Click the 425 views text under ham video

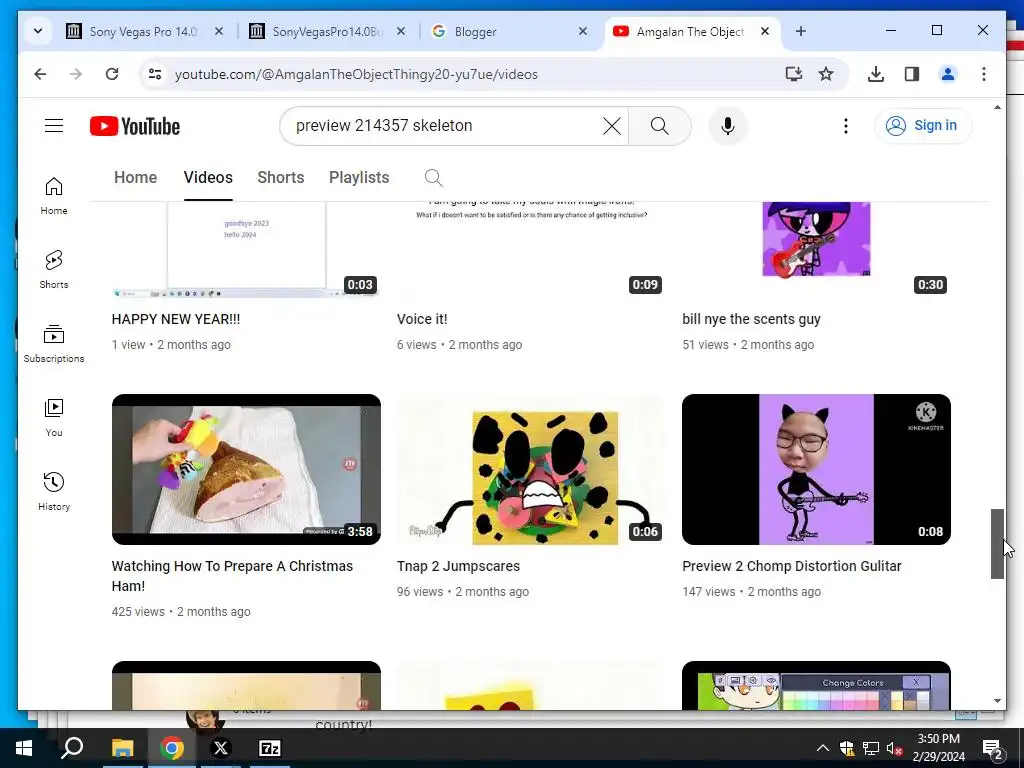point(138,612)
